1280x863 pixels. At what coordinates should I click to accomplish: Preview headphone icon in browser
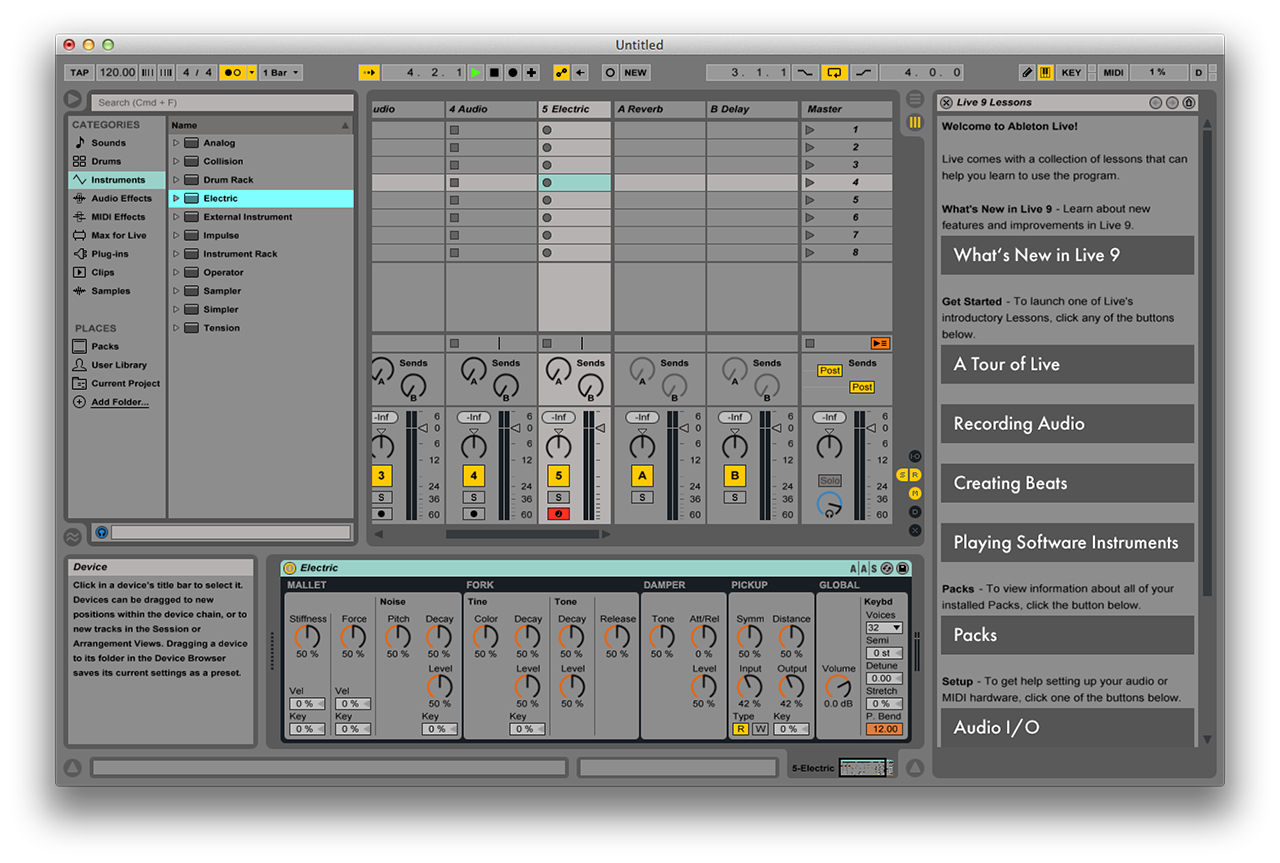tap(101, 533)
